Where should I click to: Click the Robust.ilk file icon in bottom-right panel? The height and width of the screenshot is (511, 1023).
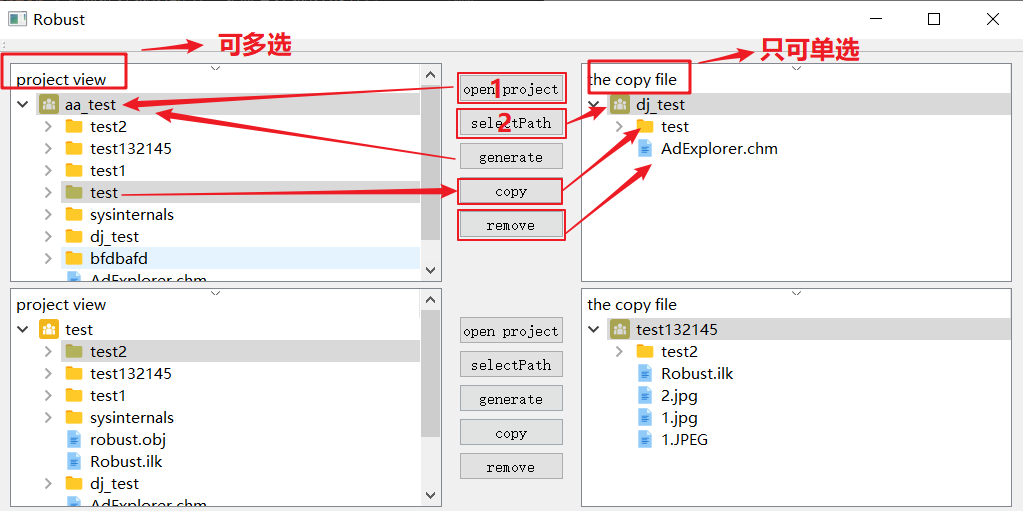pyautogui.click(x=646, y=374)
